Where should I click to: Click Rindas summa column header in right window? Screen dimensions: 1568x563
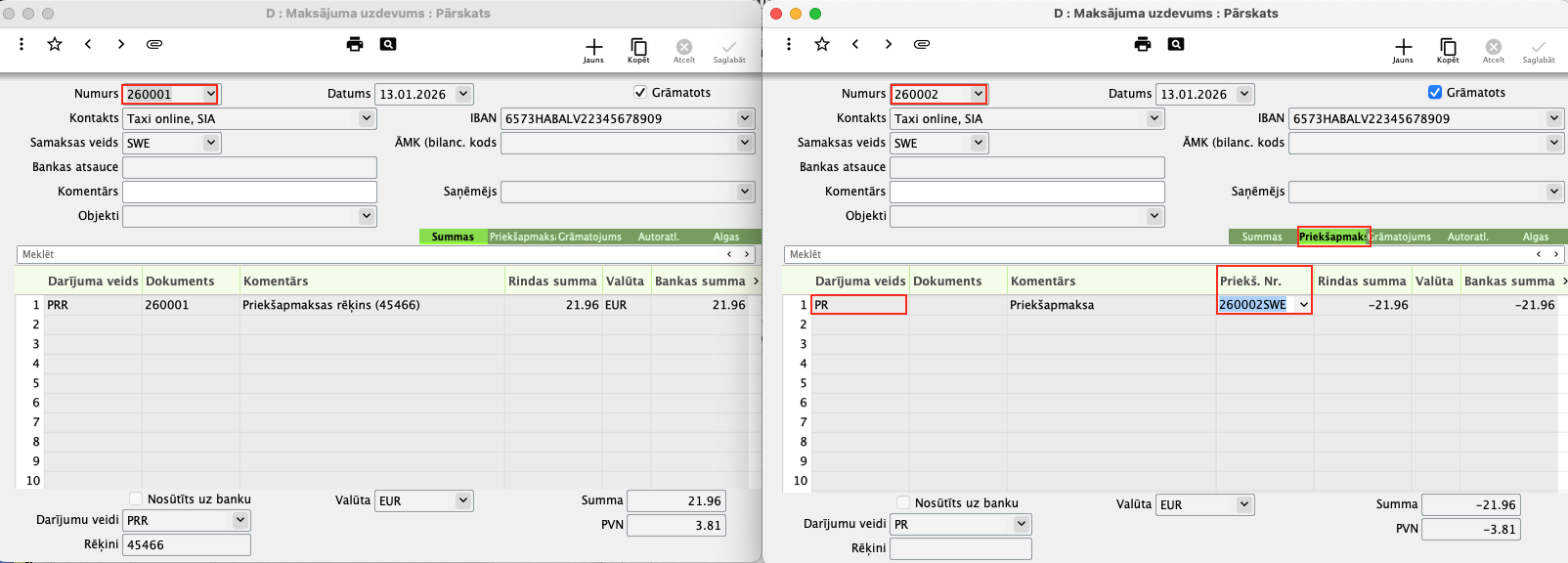click(x=1361, y=281)
